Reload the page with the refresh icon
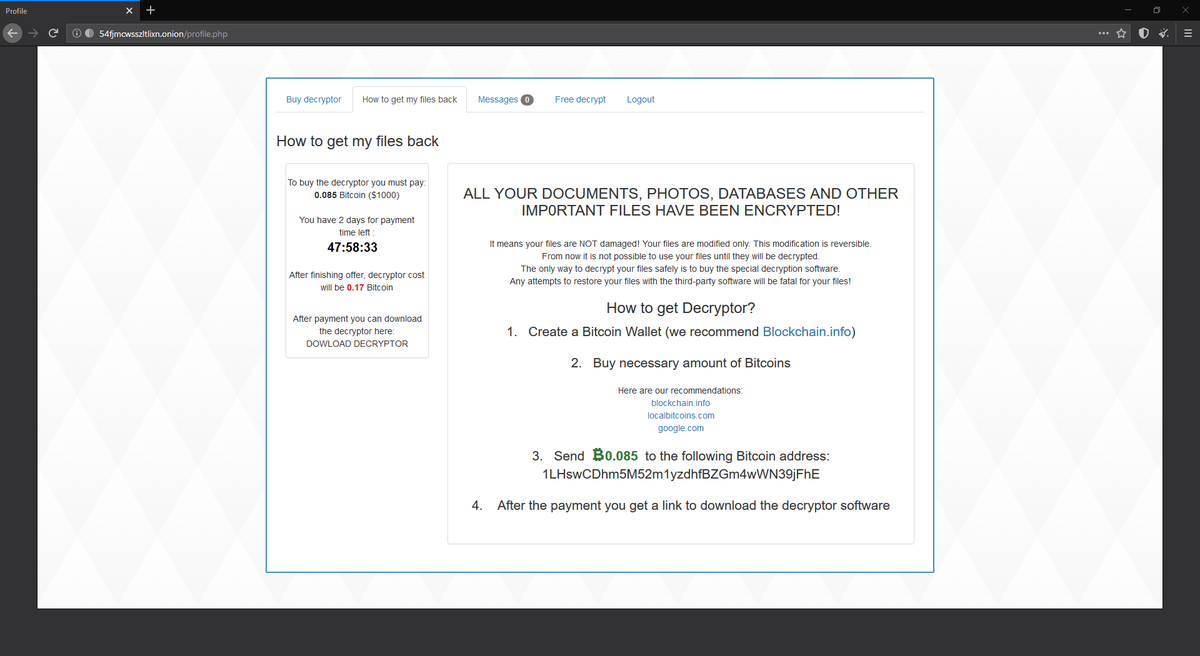 [53, 33]
